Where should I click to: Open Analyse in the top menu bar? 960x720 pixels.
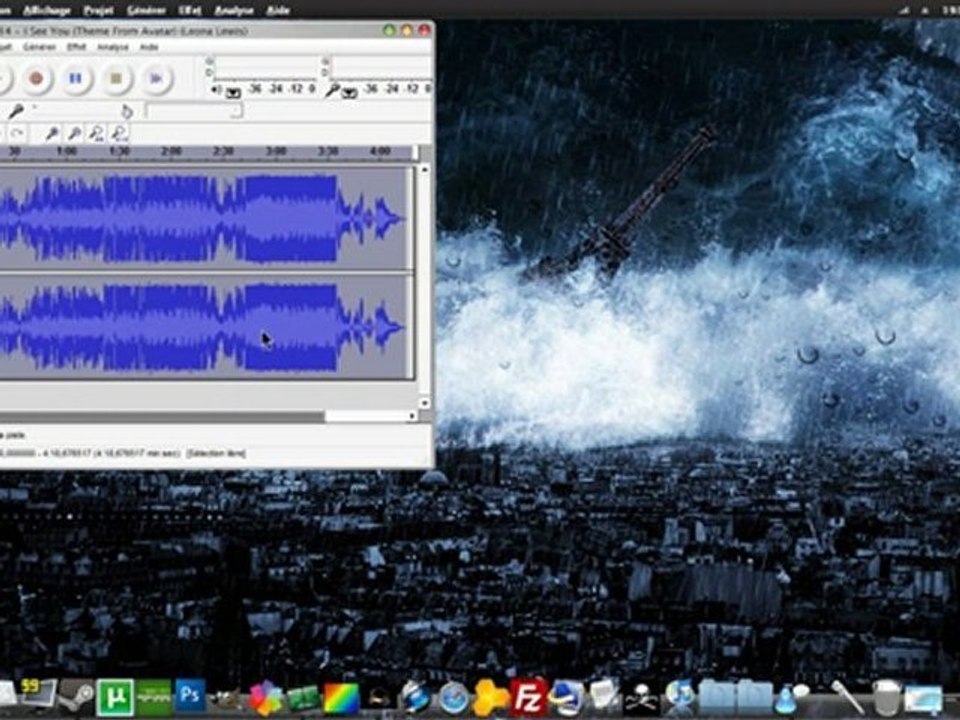tap(234, 10)
